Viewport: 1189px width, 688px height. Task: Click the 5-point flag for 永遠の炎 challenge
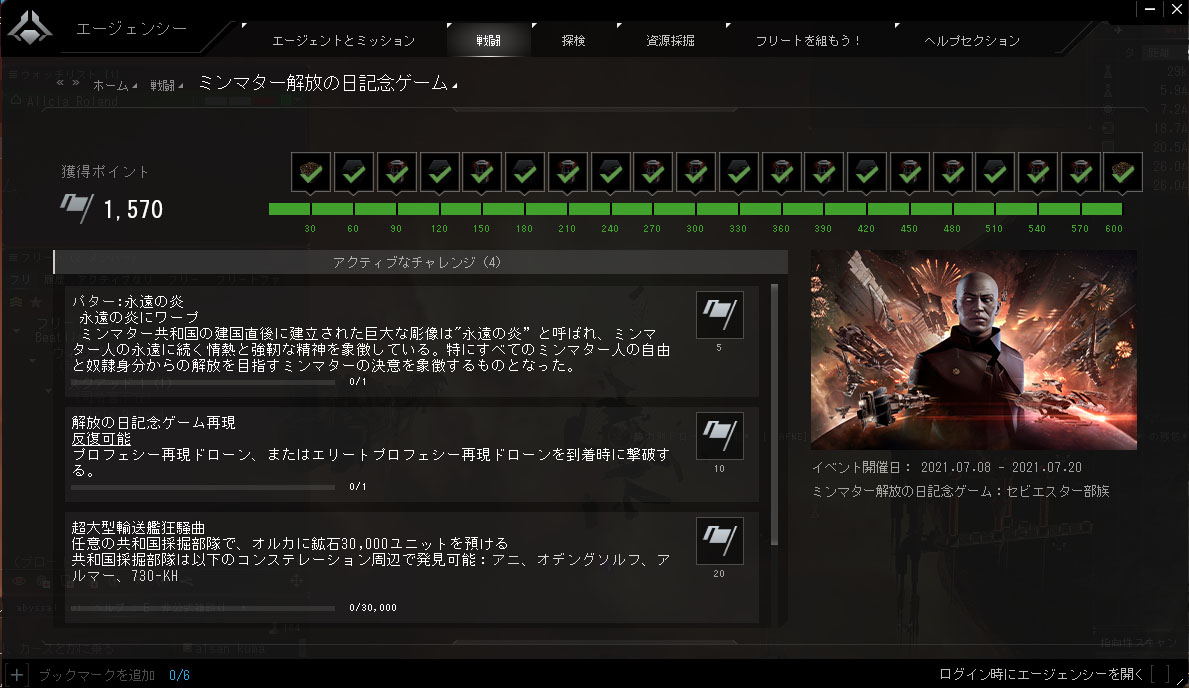720,315
